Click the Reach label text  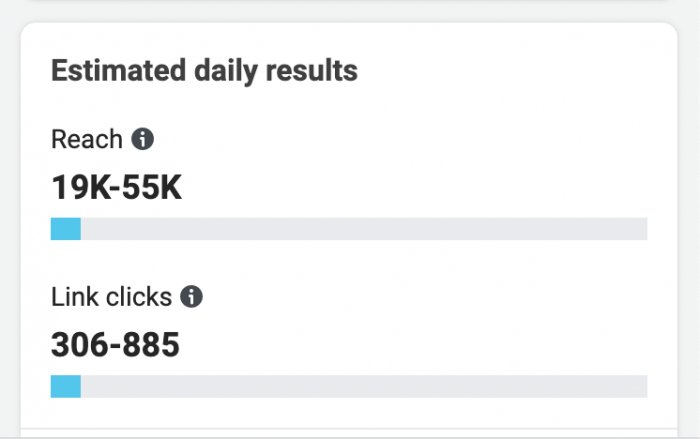[x=87, y=139]
